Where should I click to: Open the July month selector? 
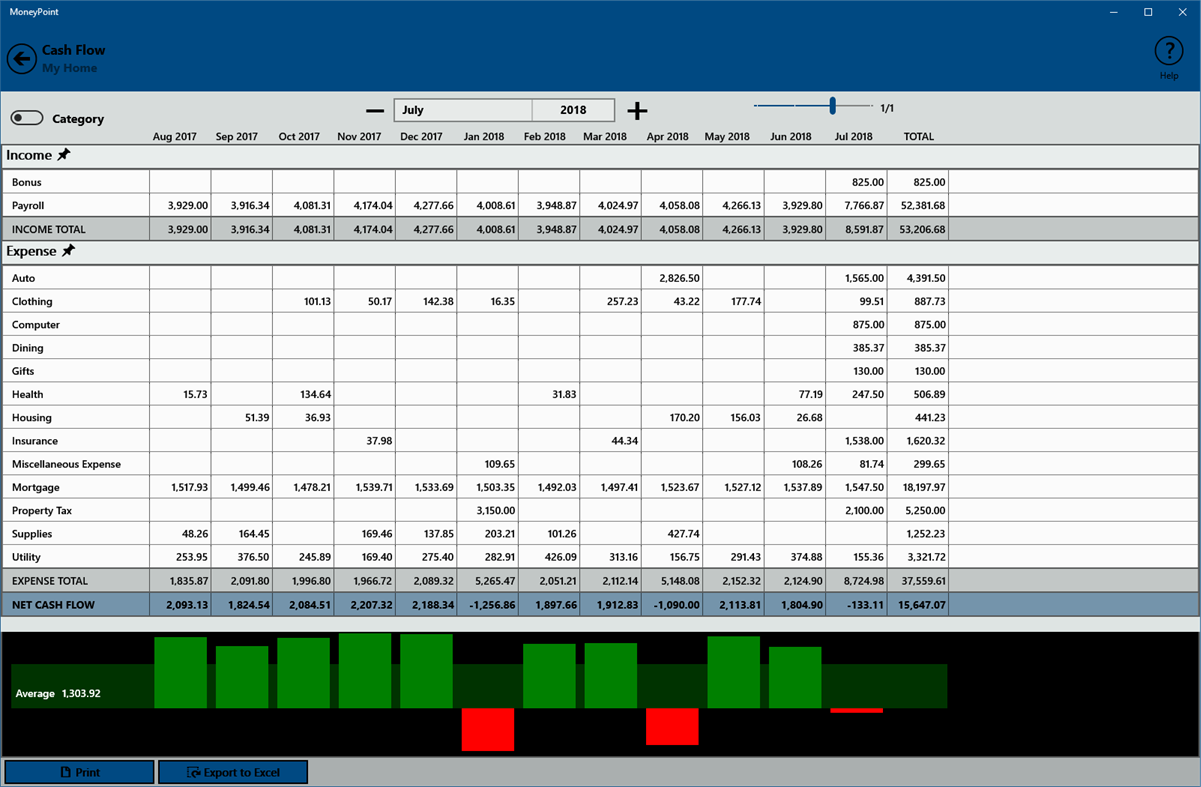[x=462, y=110]
